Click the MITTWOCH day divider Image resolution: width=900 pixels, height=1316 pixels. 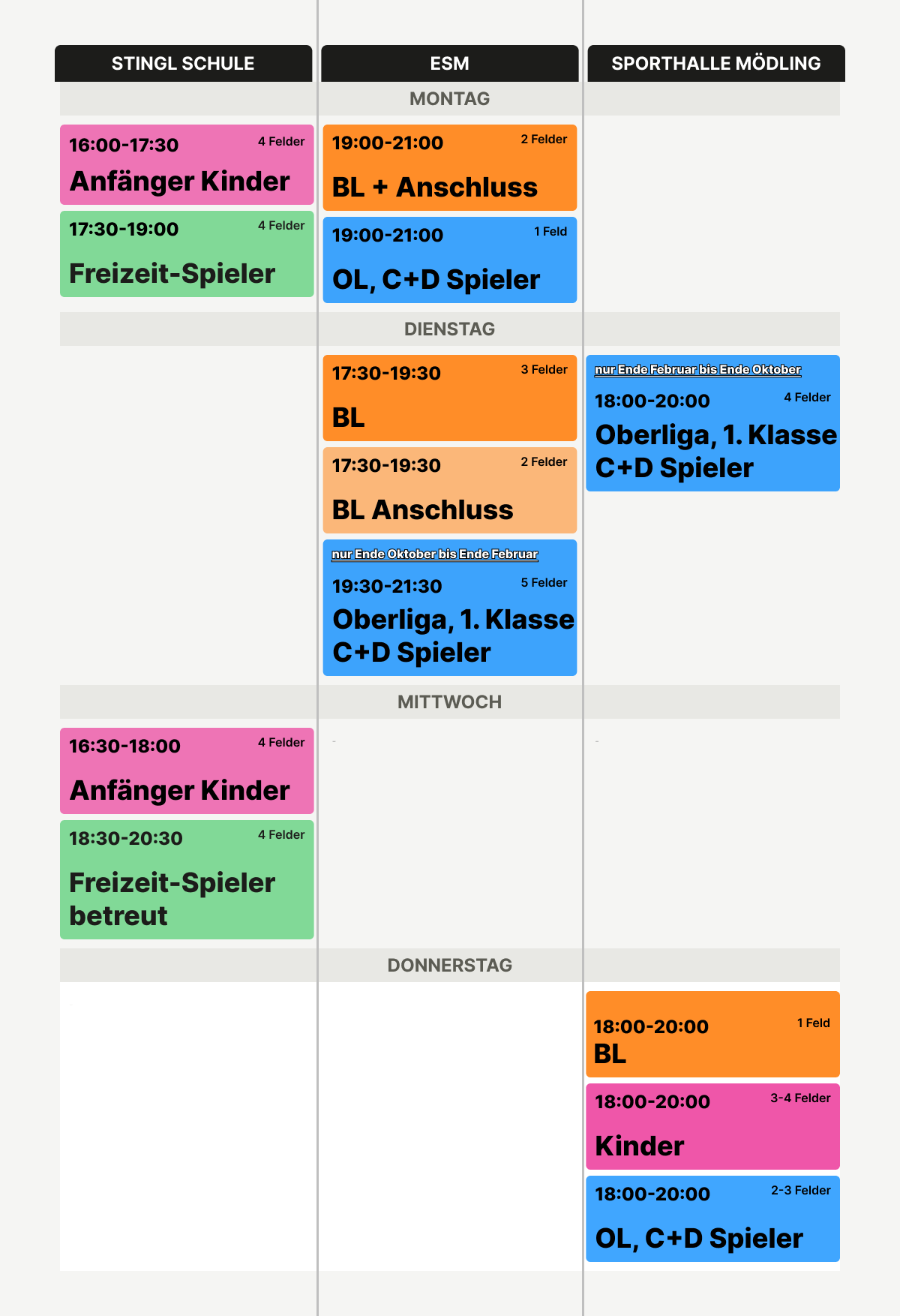(450, 702)
